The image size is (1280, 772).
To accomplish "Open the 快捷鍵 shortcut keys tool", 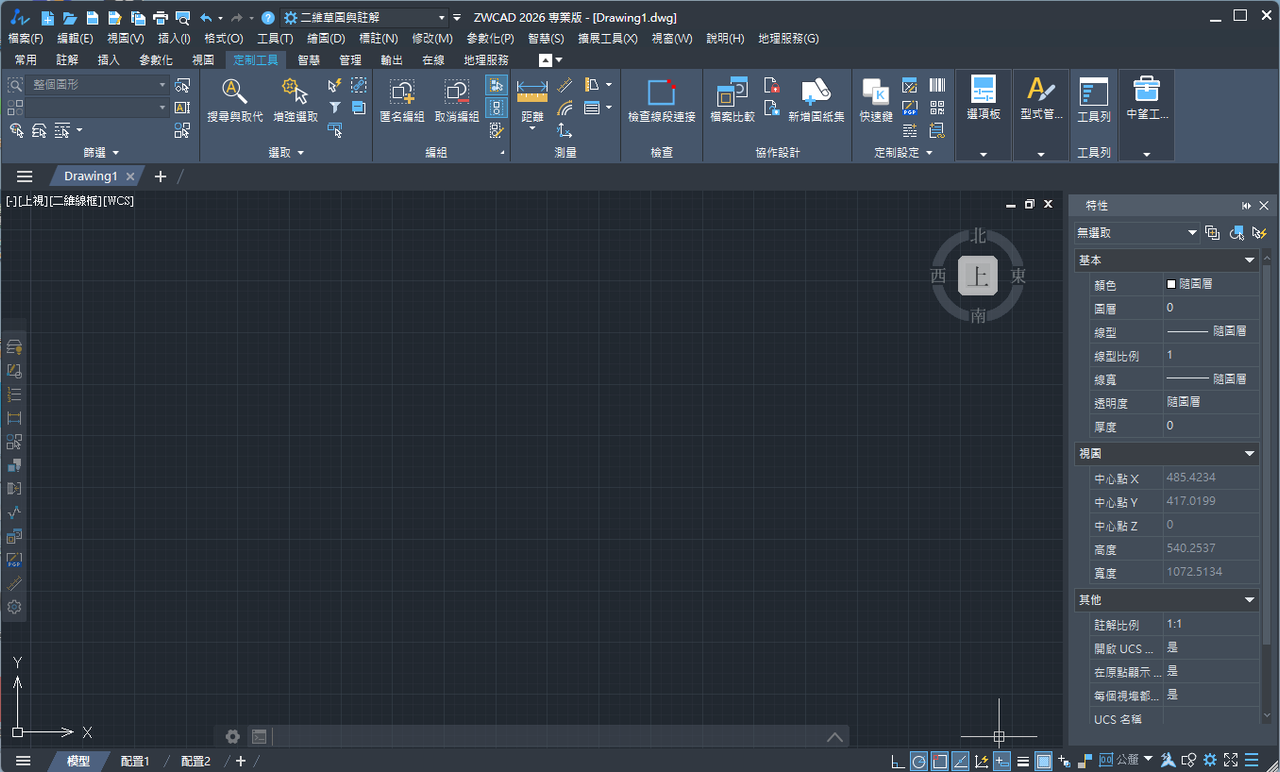I will (876, 100).
